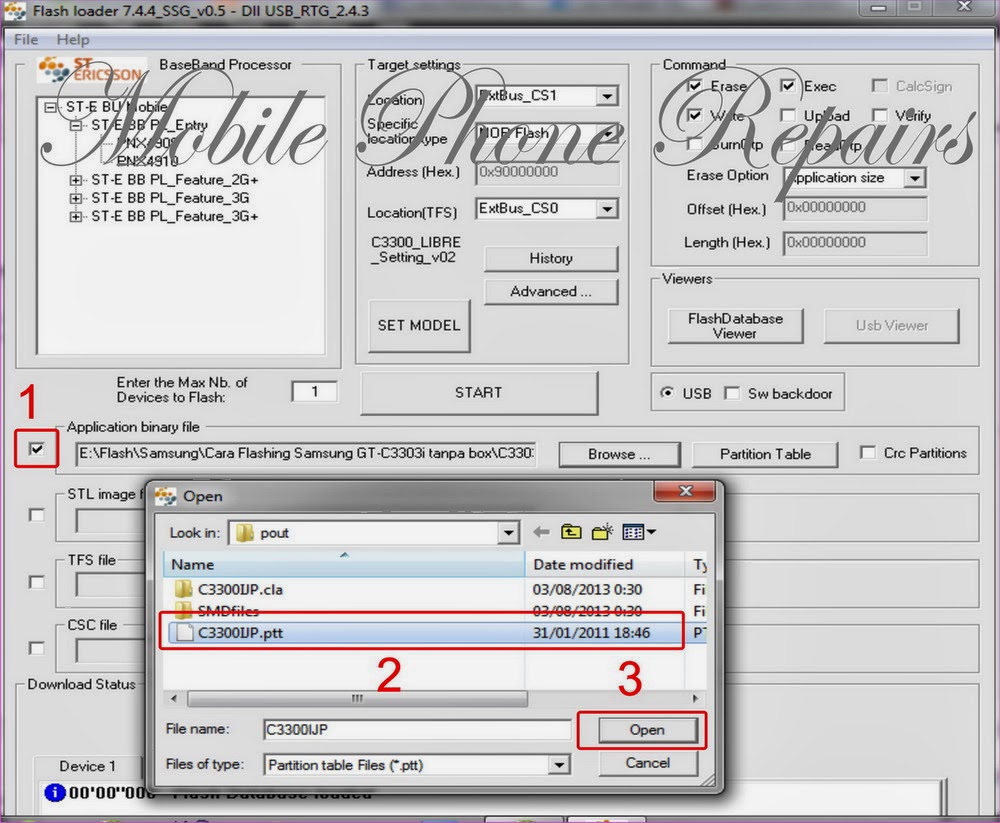Open the Location ExtBus_CS1 dropdown
The height and width of the screenshot is (823, 1000).
[x=607, y=96]
